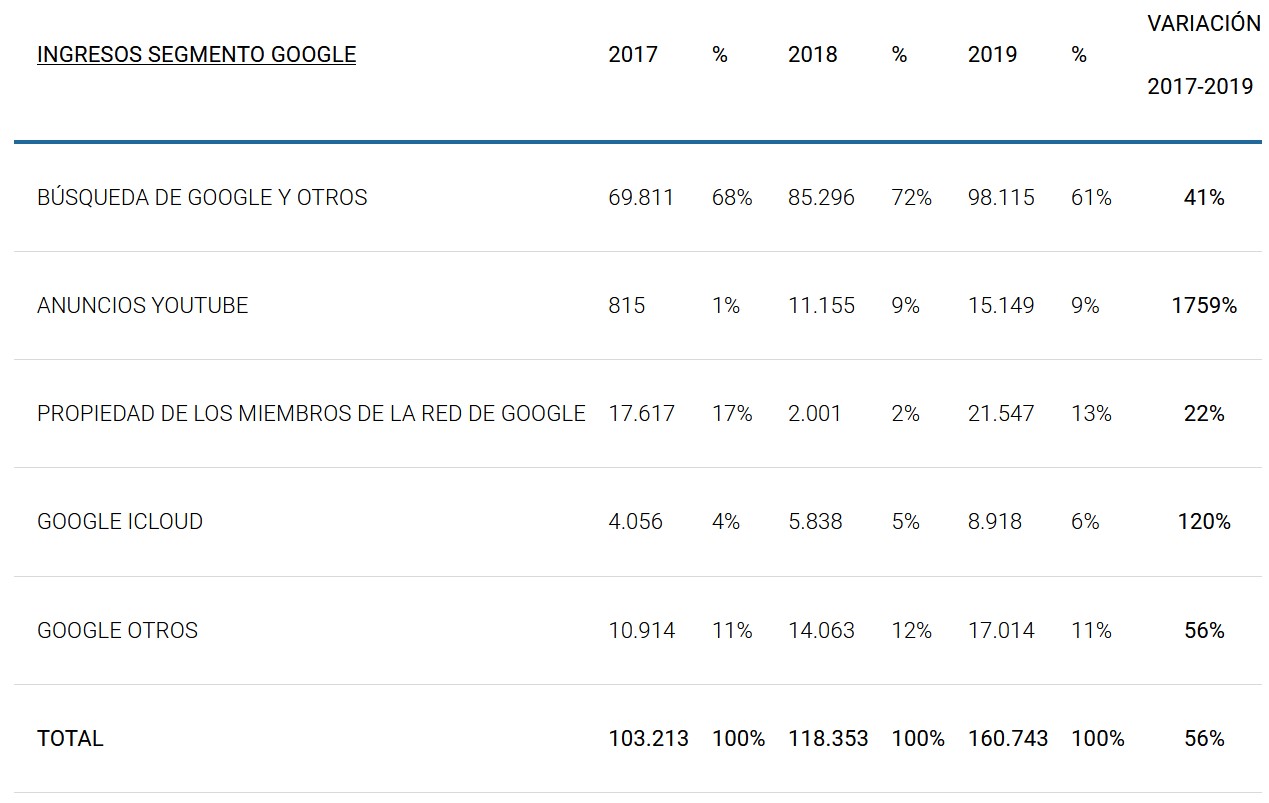Click the GOOGLE ICLOUD row label
Image resolution: width=1269 pixels, height=803 pixels.
120,522
